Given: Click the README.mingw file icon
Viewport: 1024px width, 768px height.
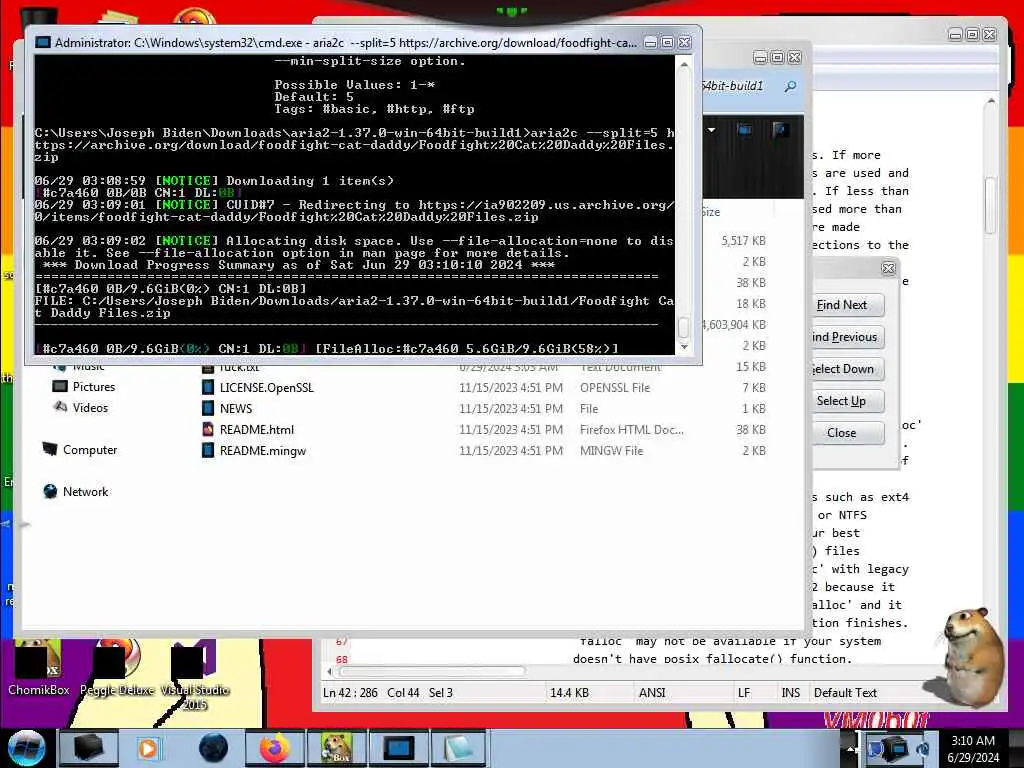Looking at the screenshot, I should [208, 451].
